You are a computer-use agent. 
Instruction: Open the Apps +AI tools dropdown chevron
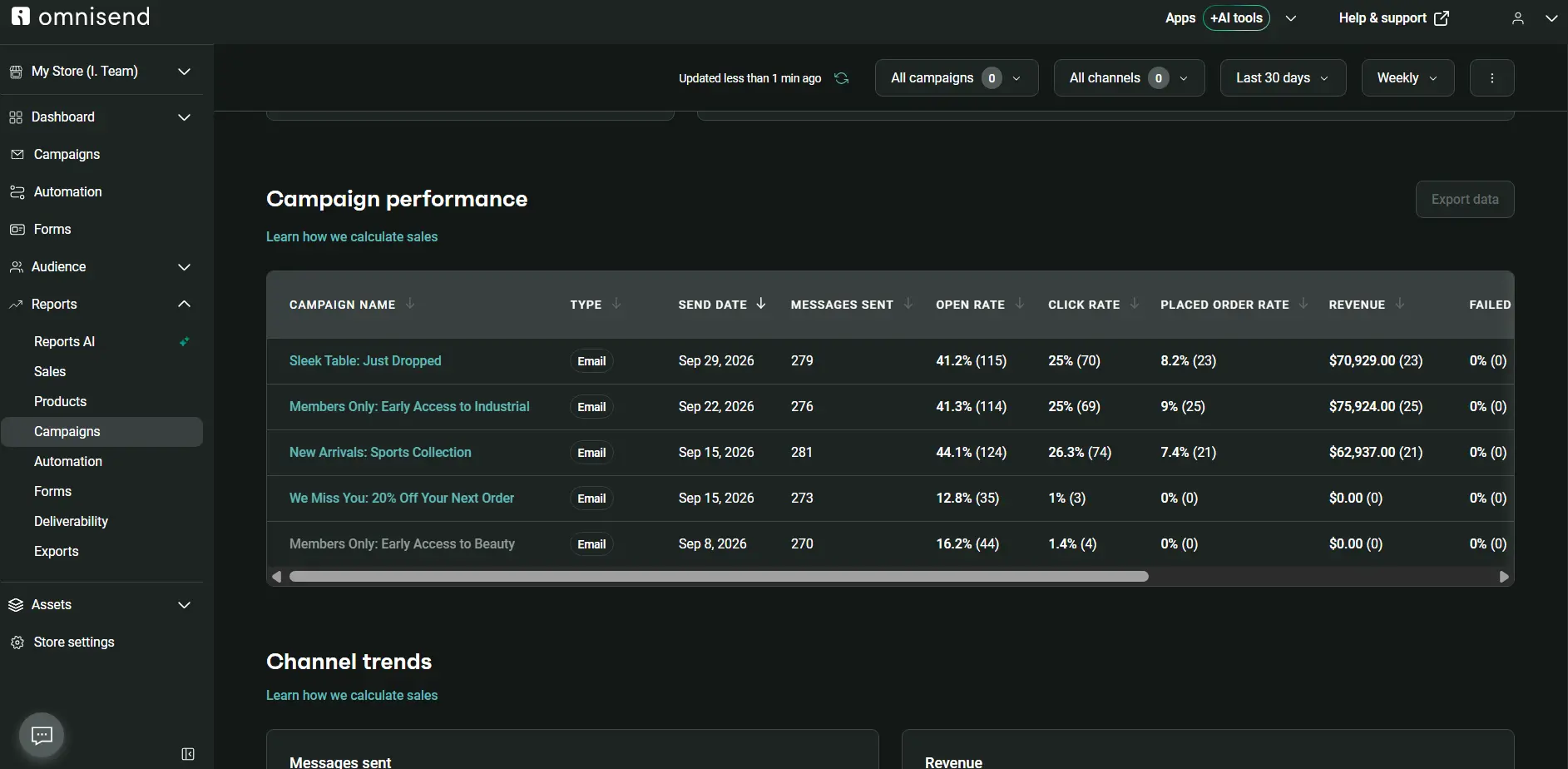tap(1291, 18)
